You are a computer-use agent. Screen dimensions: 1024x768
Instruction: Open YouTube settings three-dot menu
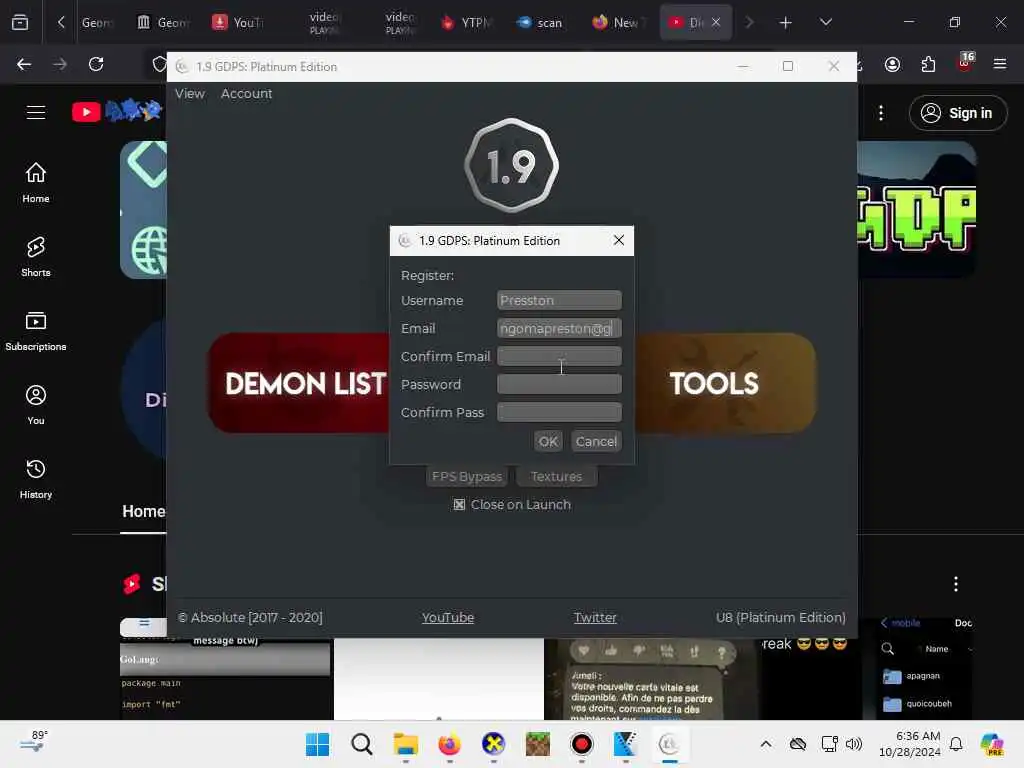[x=881, y=113]
